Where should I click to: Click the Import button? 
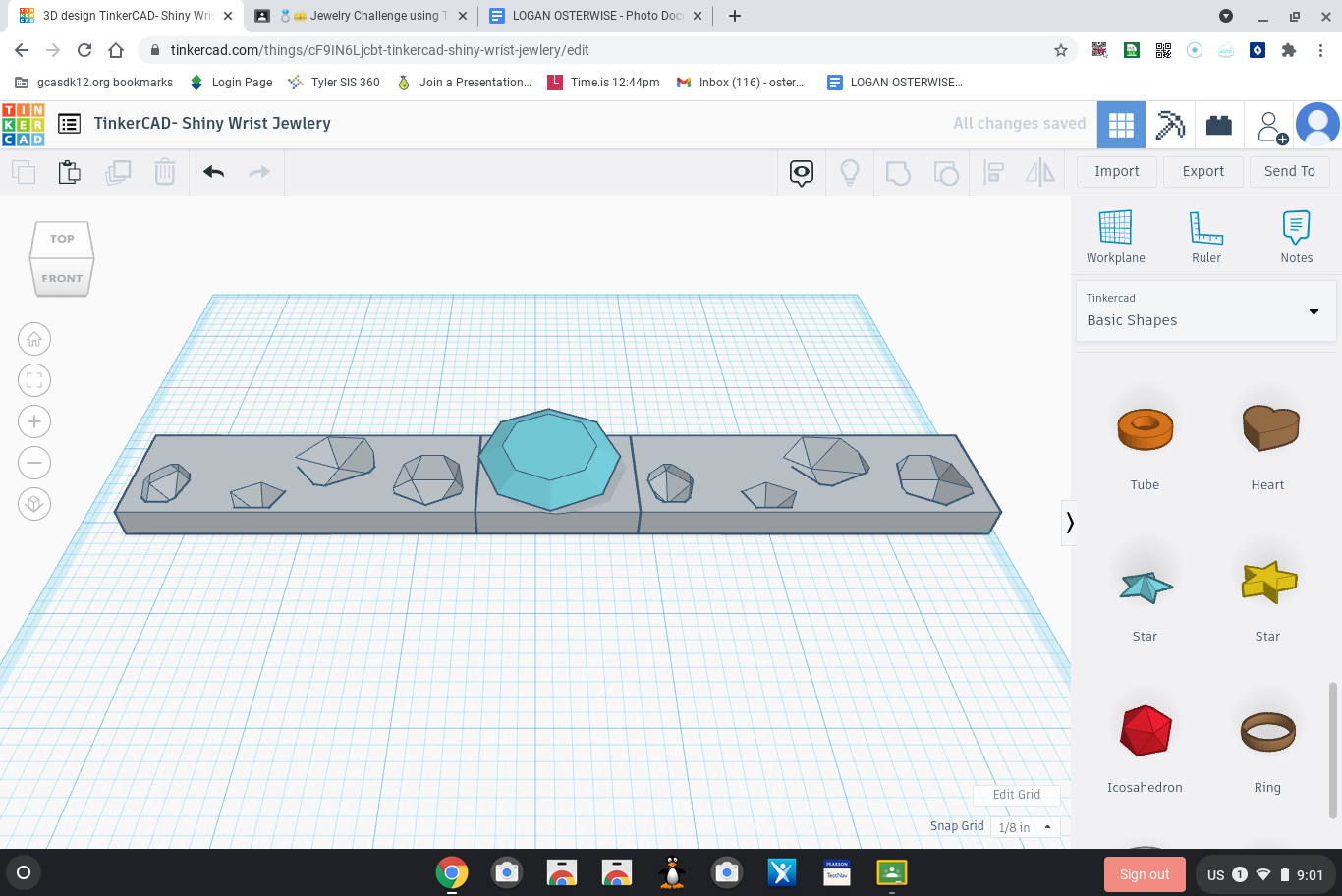[x=1117, y=171]
